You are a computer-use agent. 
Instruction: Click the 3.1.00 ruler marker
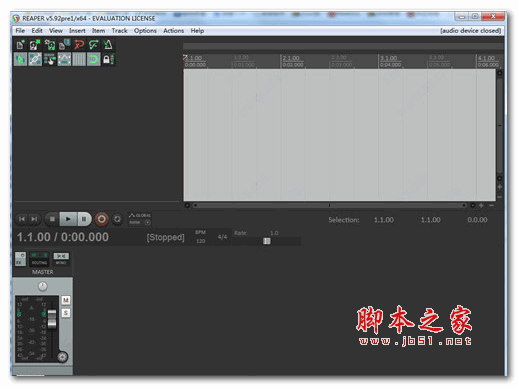click(x=389, y=58)
